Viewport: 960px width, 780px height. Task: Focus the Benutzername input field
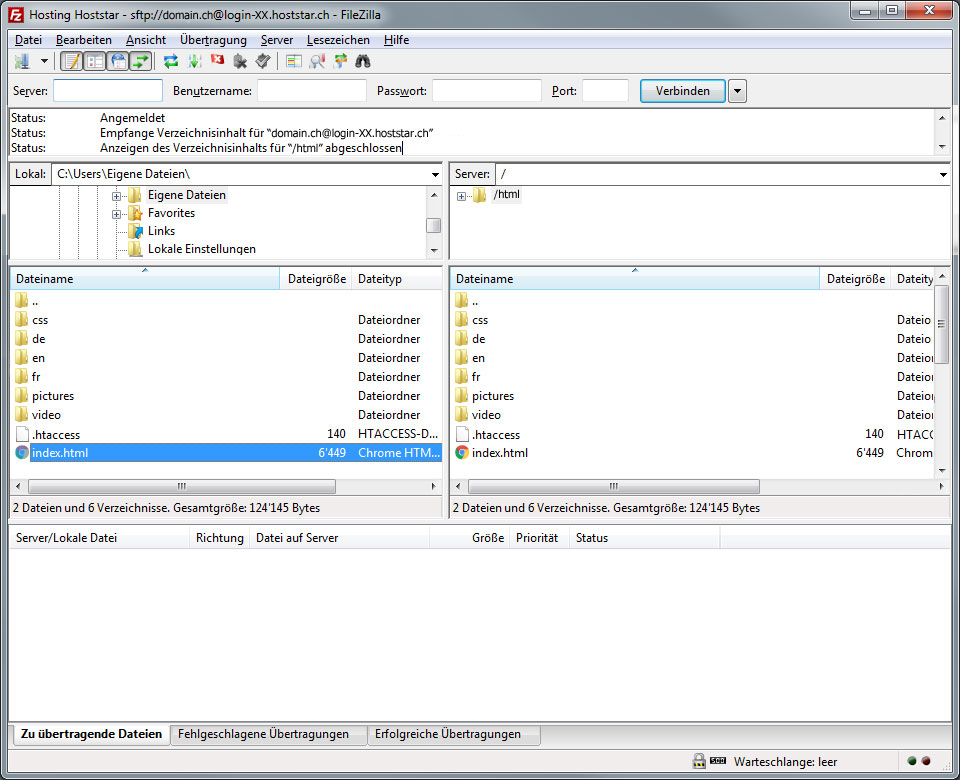tap(312, 91)
